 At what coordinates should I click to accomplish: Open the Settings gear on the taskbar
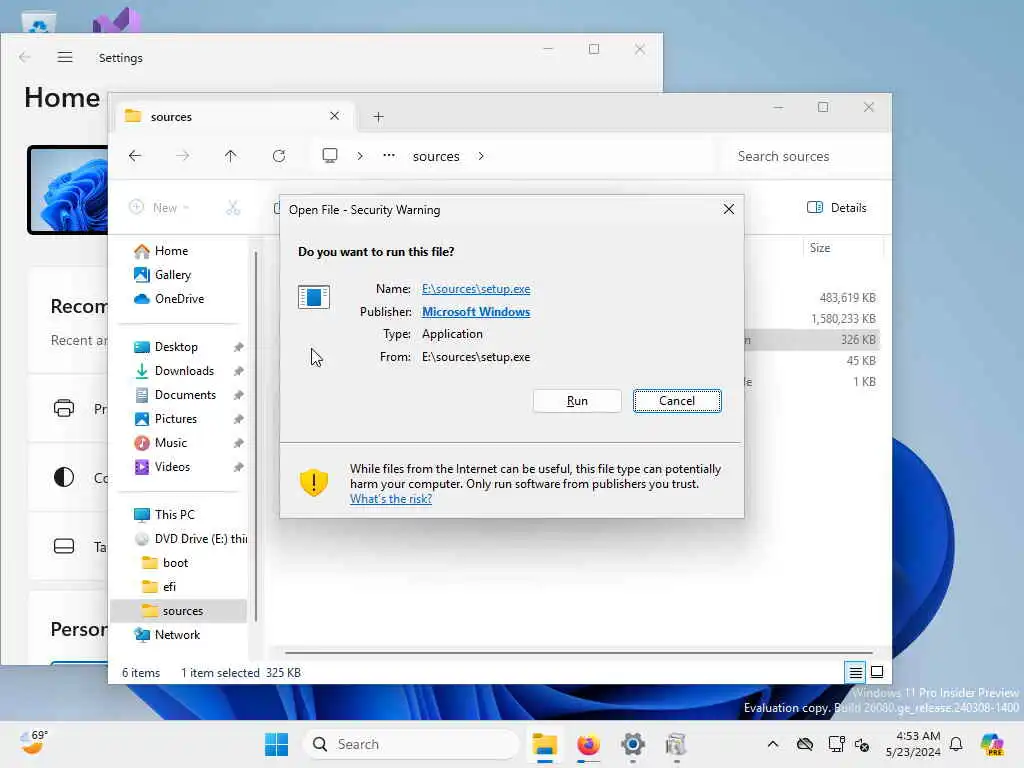[632, 744]
